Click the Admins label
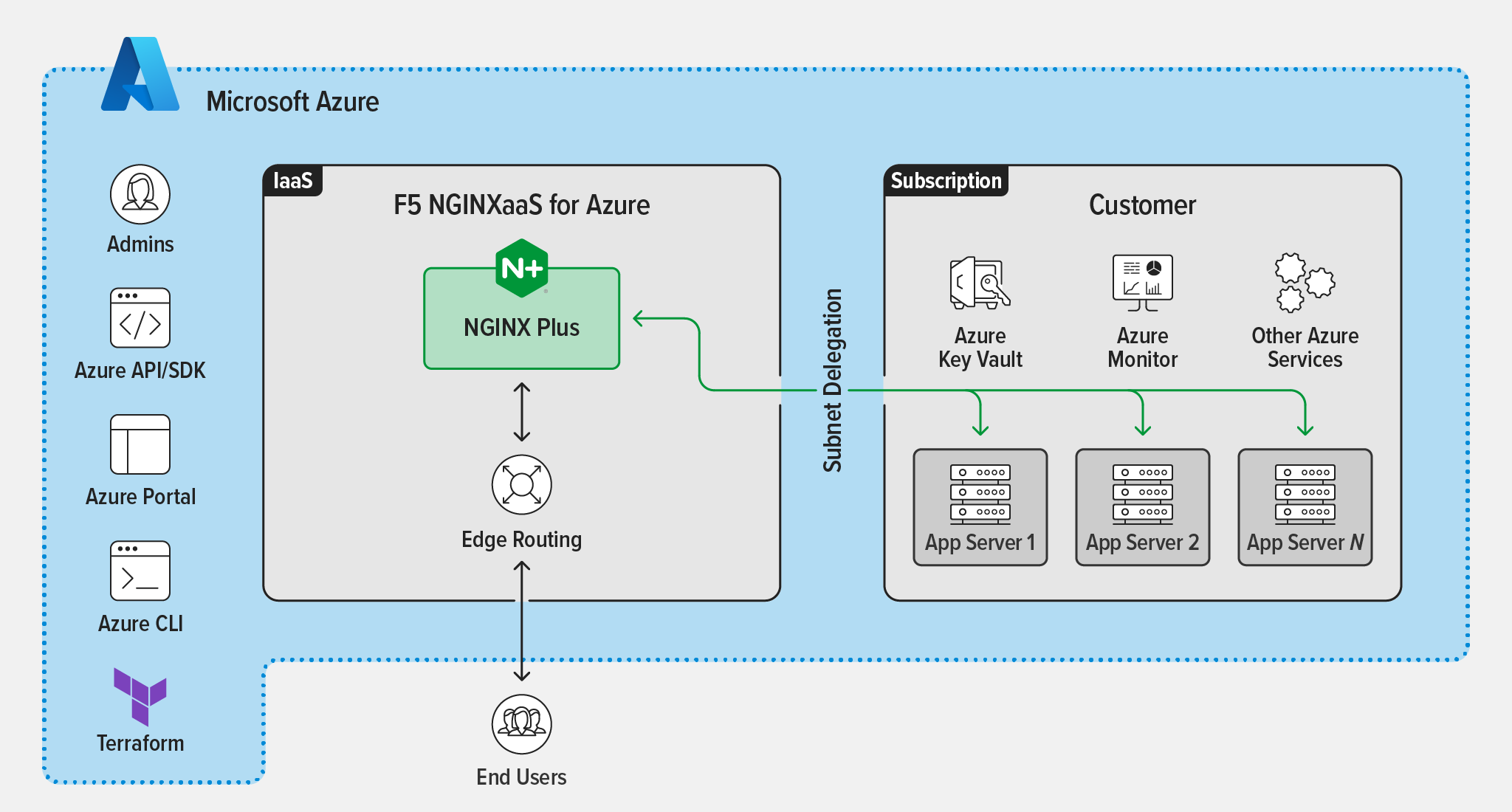 click(x=140, y=244)
